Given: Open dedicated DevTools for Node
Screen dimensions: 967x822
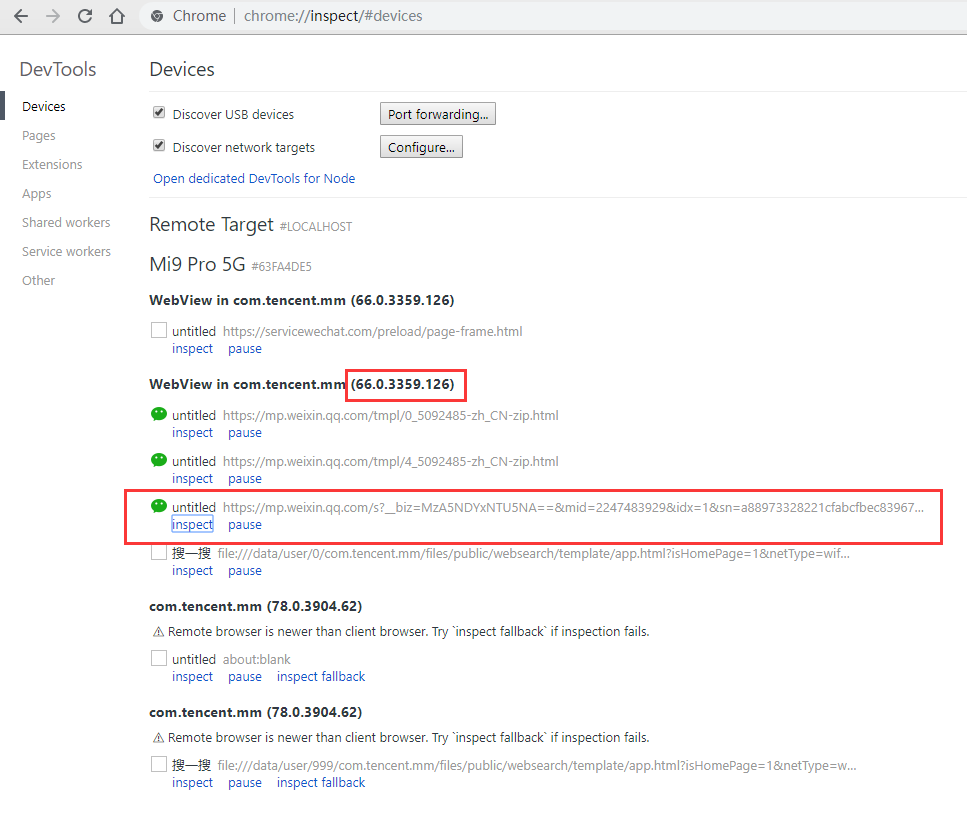Looking at the screenshot, I should [x=254, y=179].
